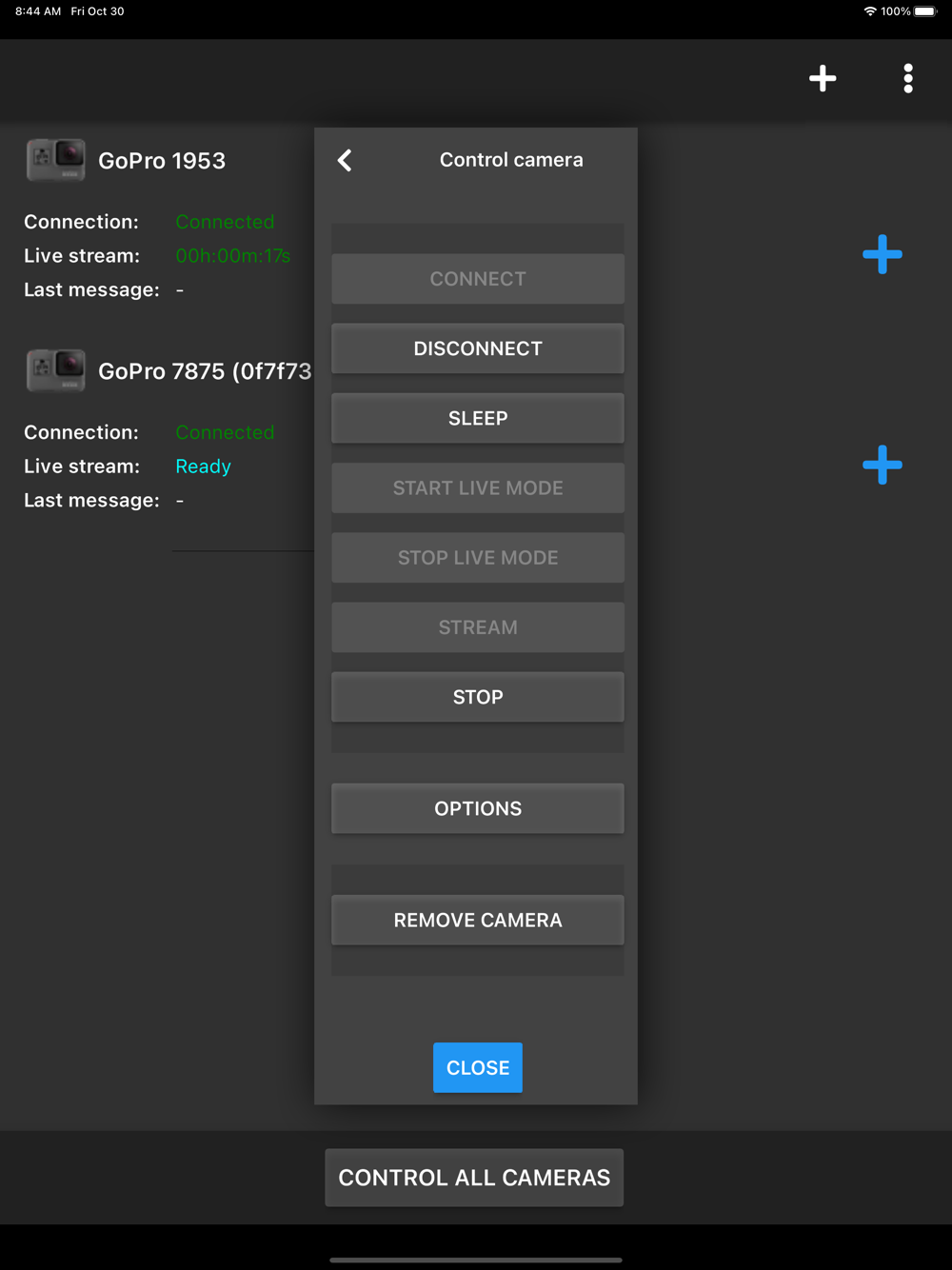This screenshot has height=1270, width=952.
Task: Tap the Ready live stream status
Action: (x=203, y=466)
